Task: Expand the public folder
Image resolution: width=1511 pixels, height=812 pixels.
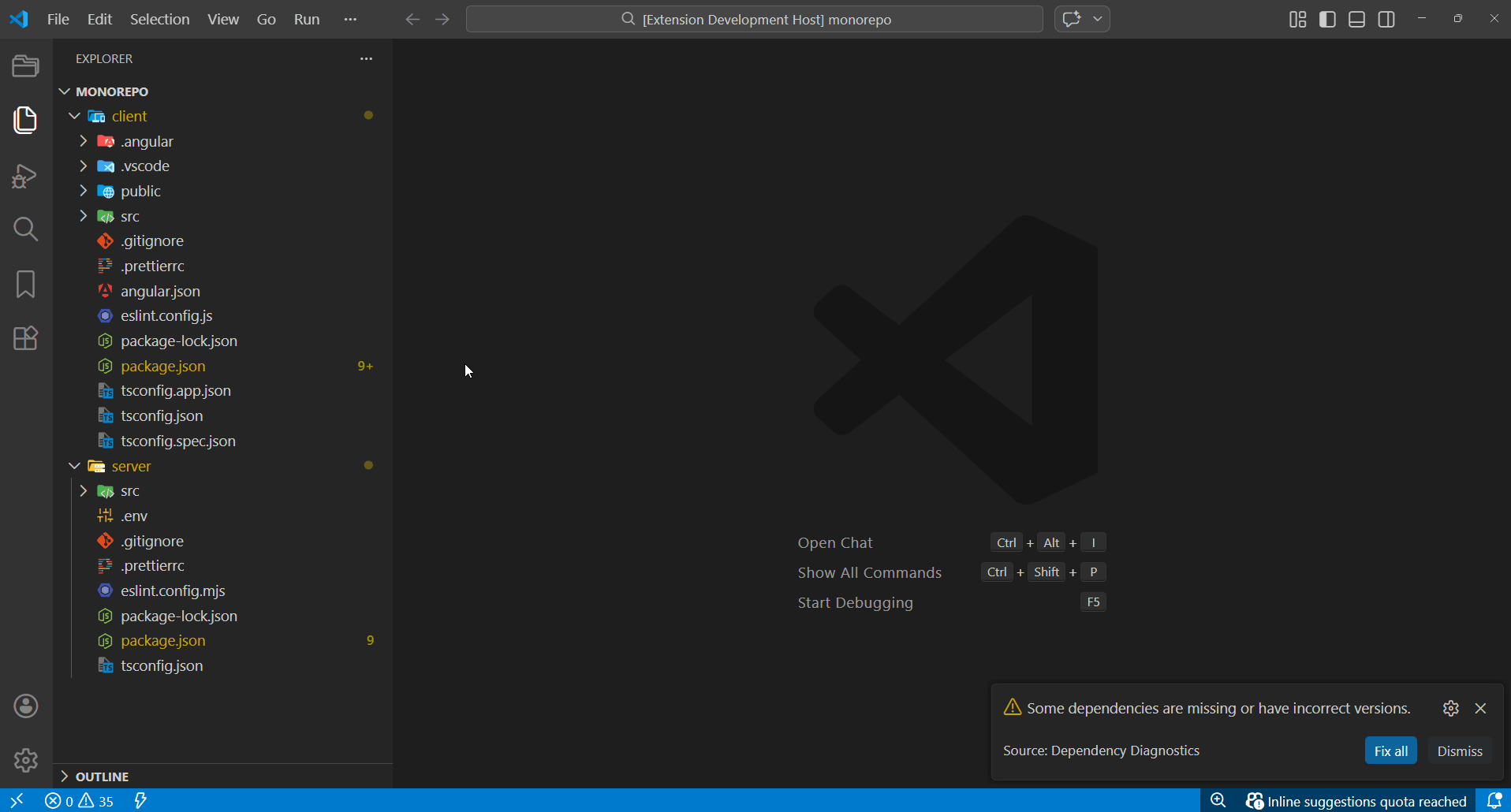Action: coord(83,191)
